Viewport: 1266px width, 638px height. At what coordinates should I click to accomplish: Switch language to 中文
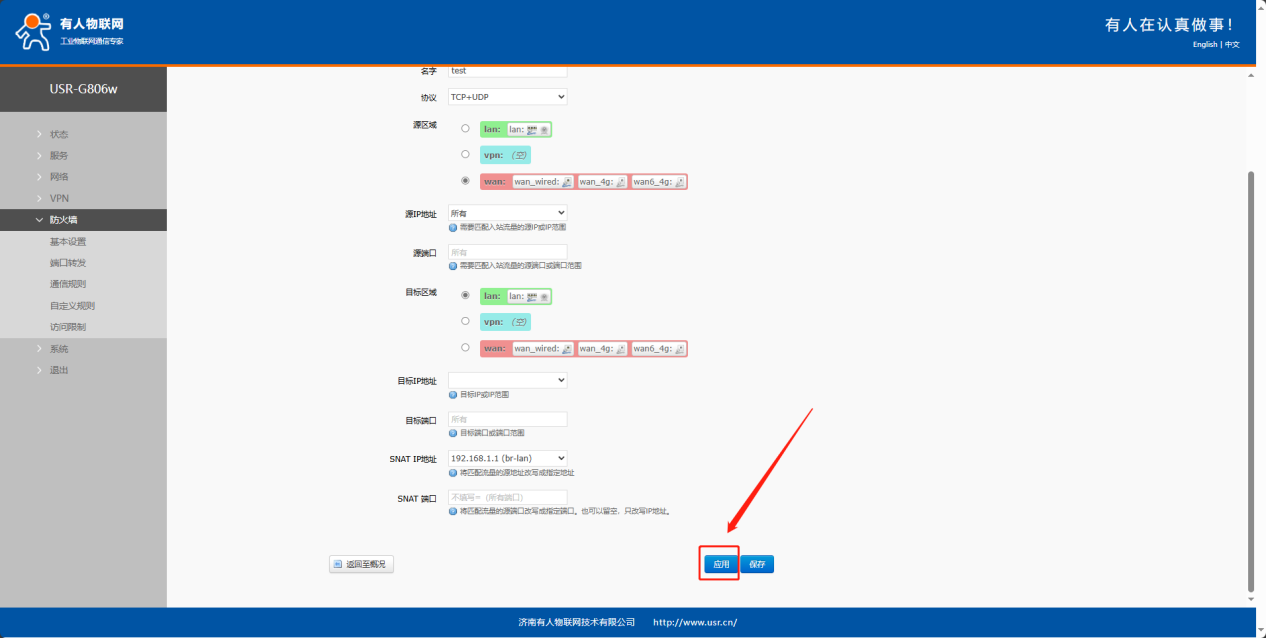tap(1232, 44)
